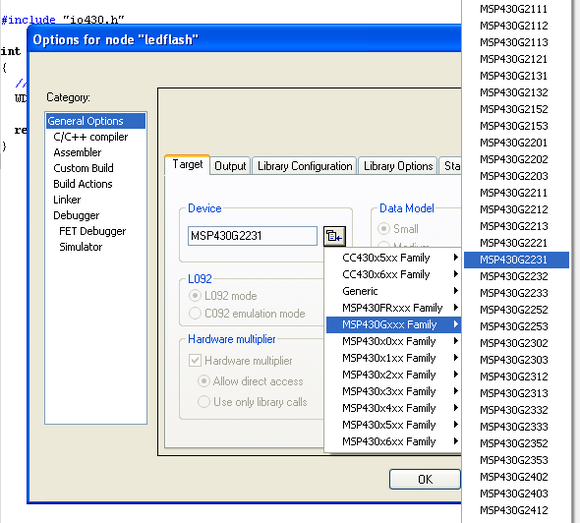
Task: Expand MSP430x4xx Family submenu
Action: coord(393,408)
